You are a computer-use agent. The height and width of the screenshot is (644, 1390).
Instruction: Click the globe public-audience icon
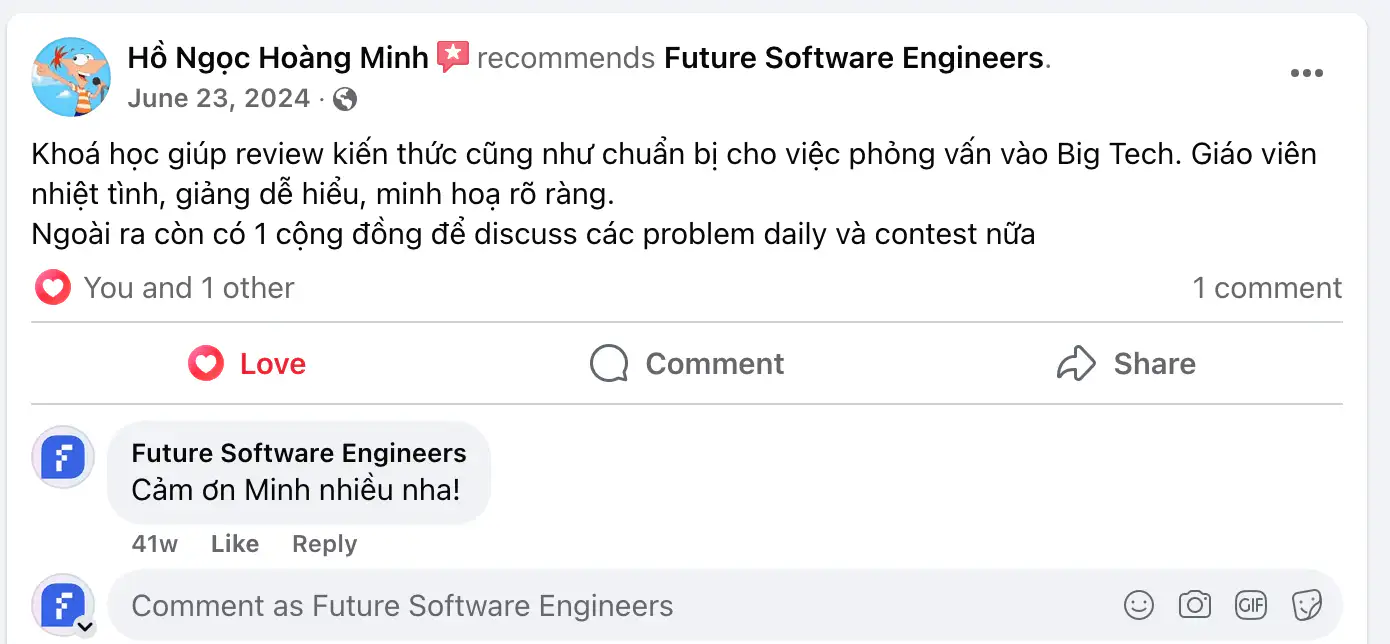click(x=345, y=99)
